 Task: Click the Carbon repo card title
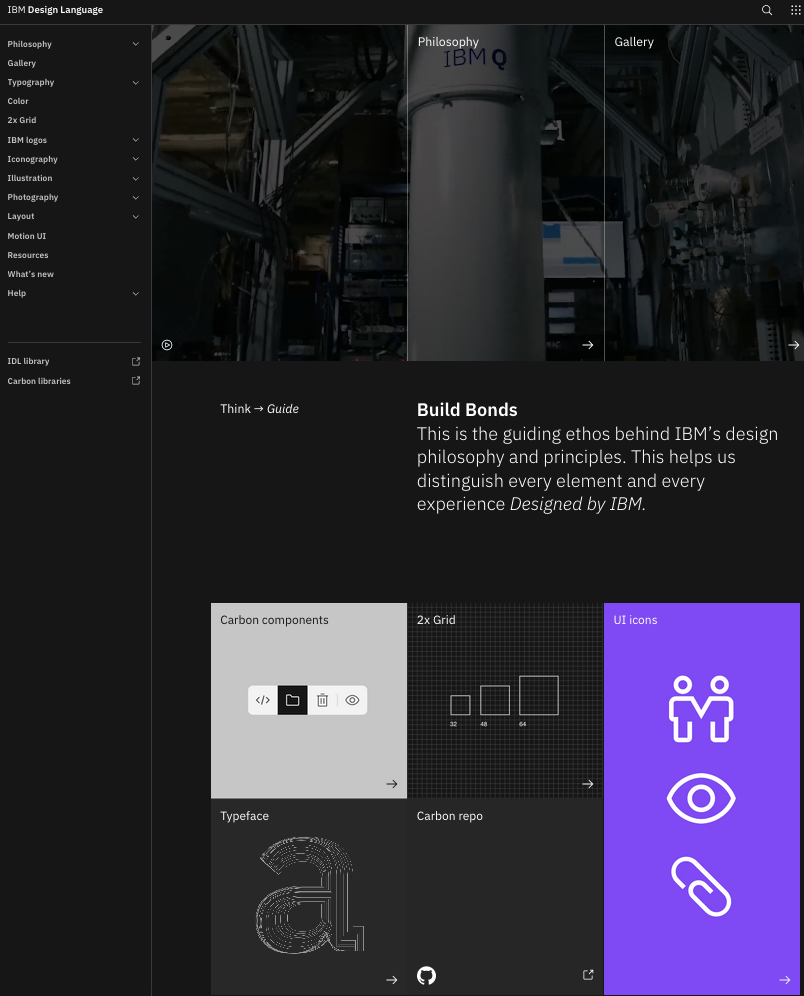click(x=450, y=816)
